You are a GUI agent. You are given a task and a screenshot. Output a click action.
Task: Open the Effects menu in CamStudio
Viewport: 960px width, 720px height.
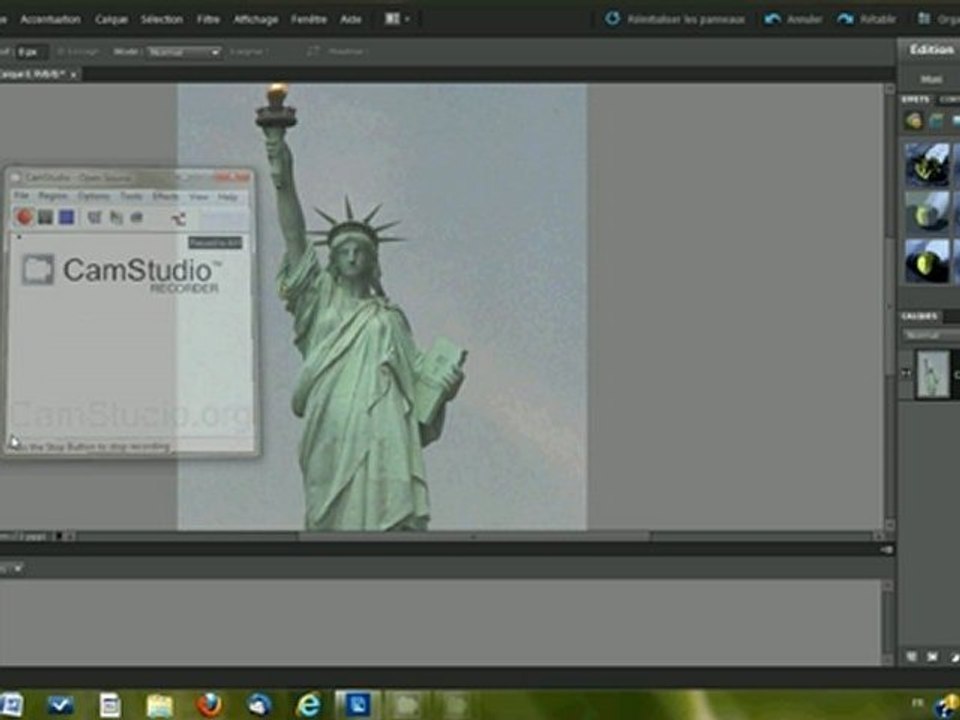[x=165, y=197]
